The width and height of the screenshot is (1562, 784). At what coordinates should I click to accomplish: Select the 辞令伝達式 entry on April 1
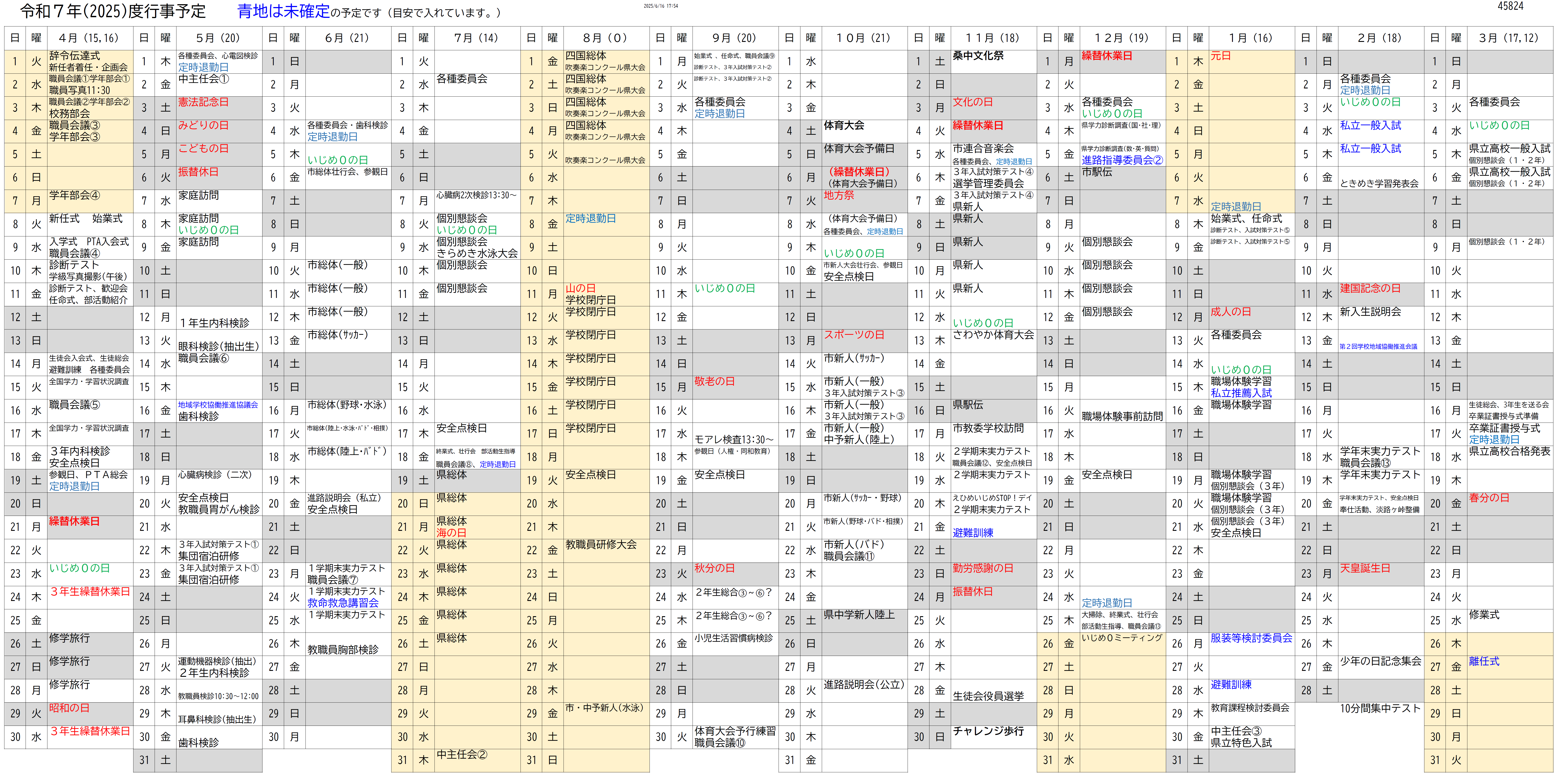point(75,56)
